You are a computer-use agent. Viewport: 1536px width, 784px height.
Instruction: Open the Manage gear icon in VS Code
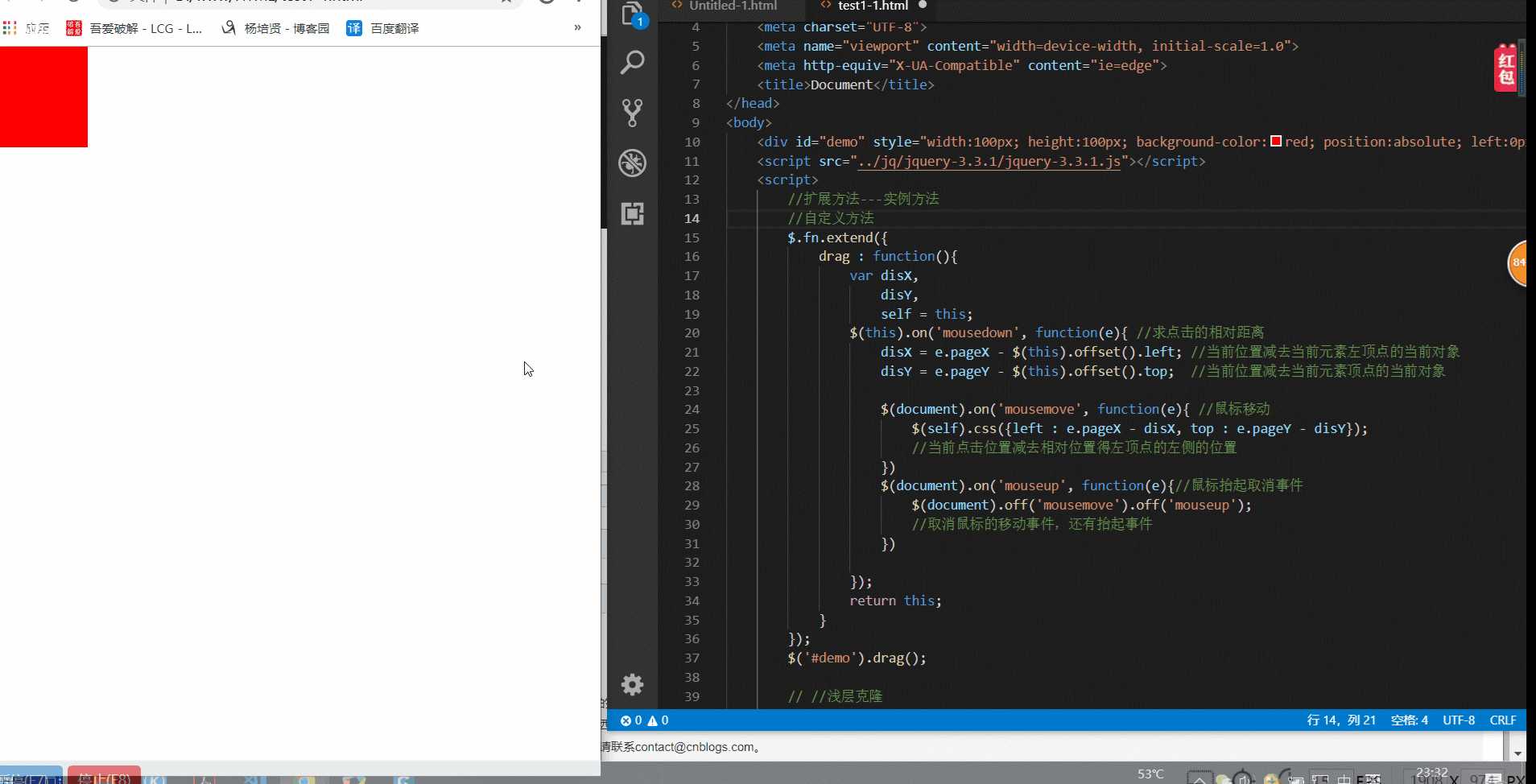pos(633,684)
